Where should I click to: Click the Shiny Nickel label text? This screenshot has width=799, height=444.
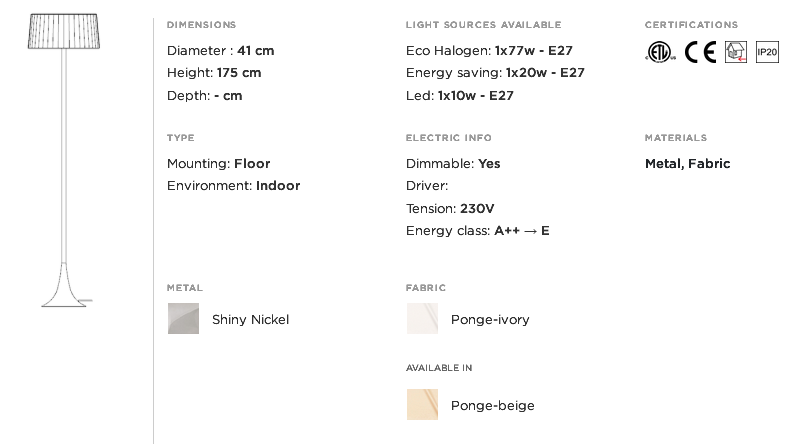[x=250, y=320]
